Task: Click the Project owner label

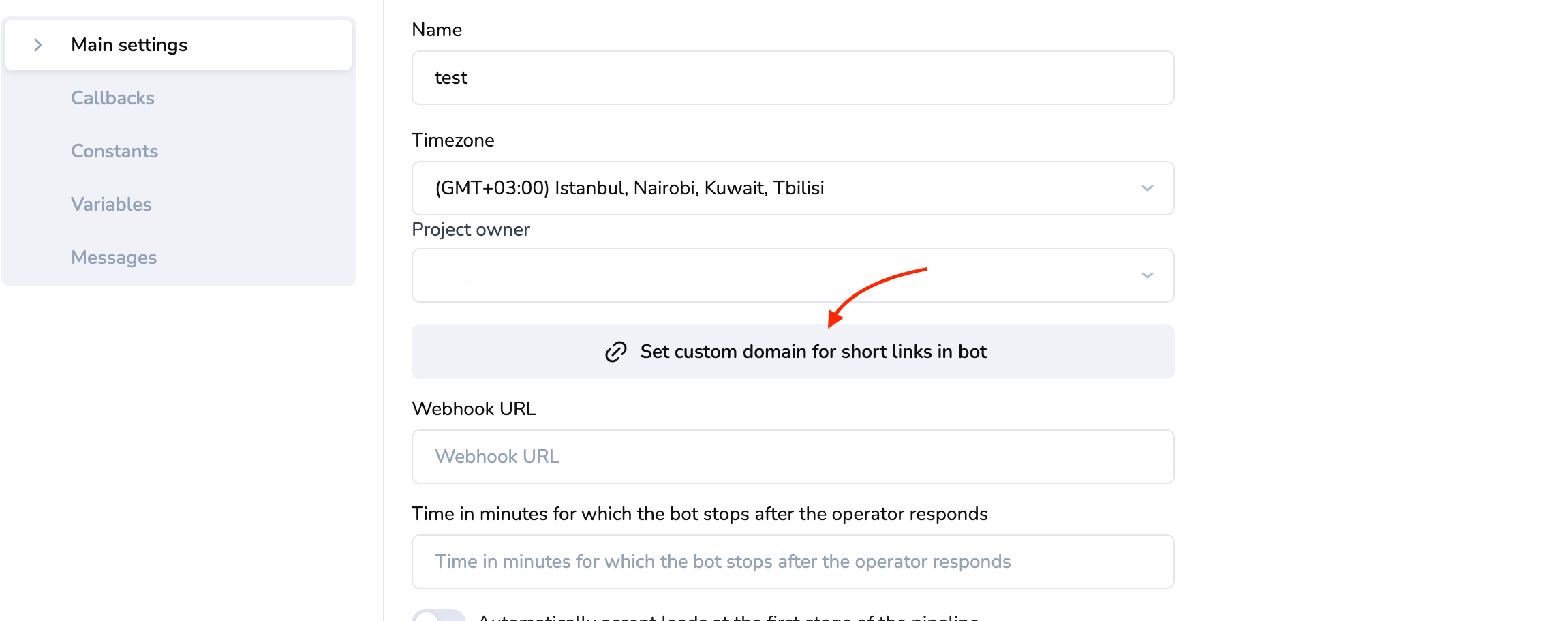Action: coord(470,230)
